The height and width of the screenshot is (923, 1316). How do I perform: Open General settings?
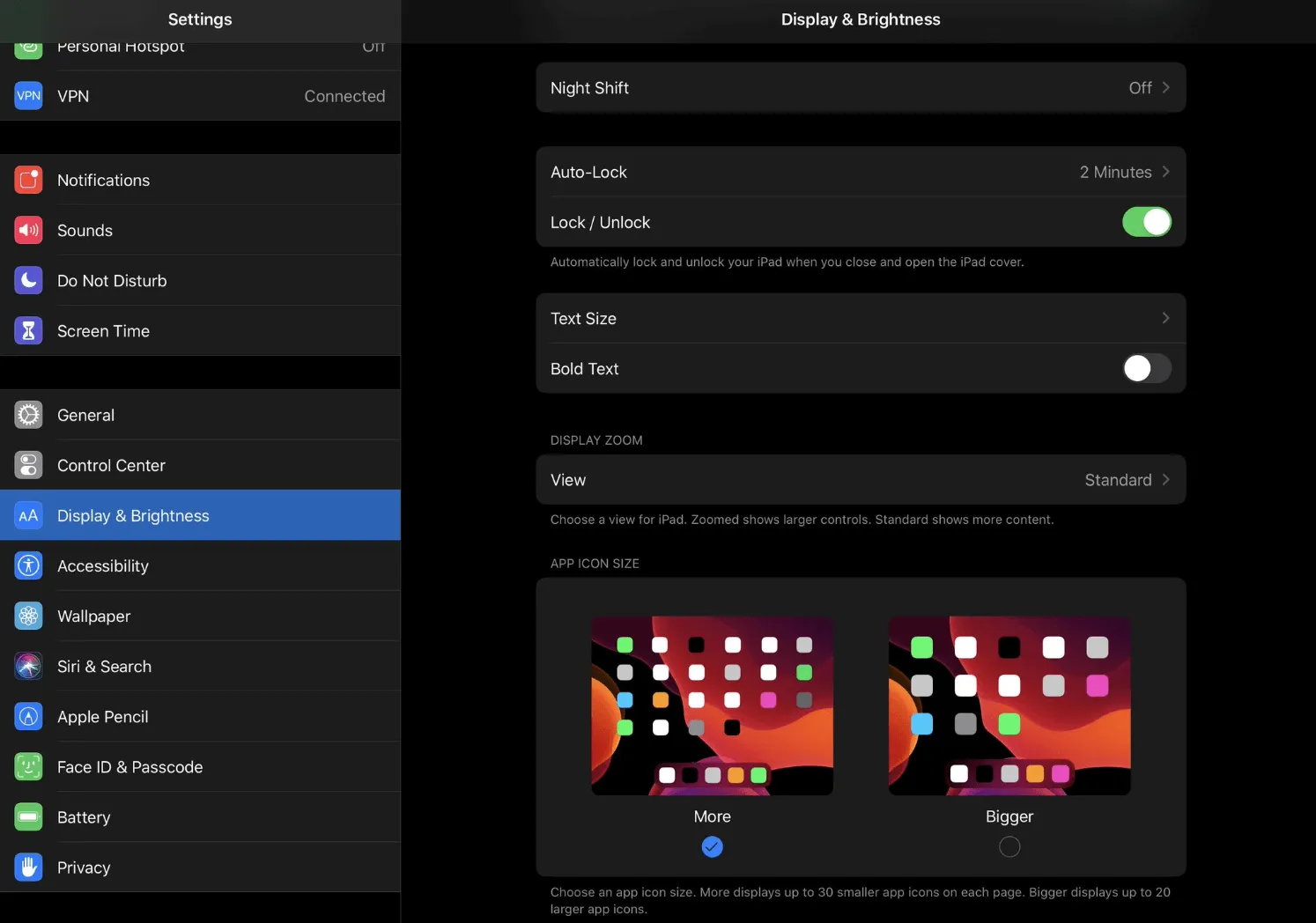[x=200, y=415]
